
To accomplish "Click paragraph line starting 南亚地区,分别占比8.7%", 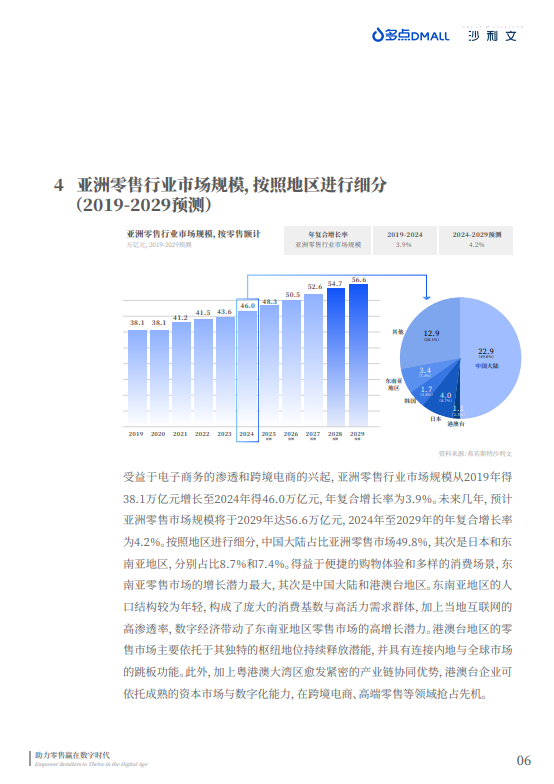I will click(318, 564).
